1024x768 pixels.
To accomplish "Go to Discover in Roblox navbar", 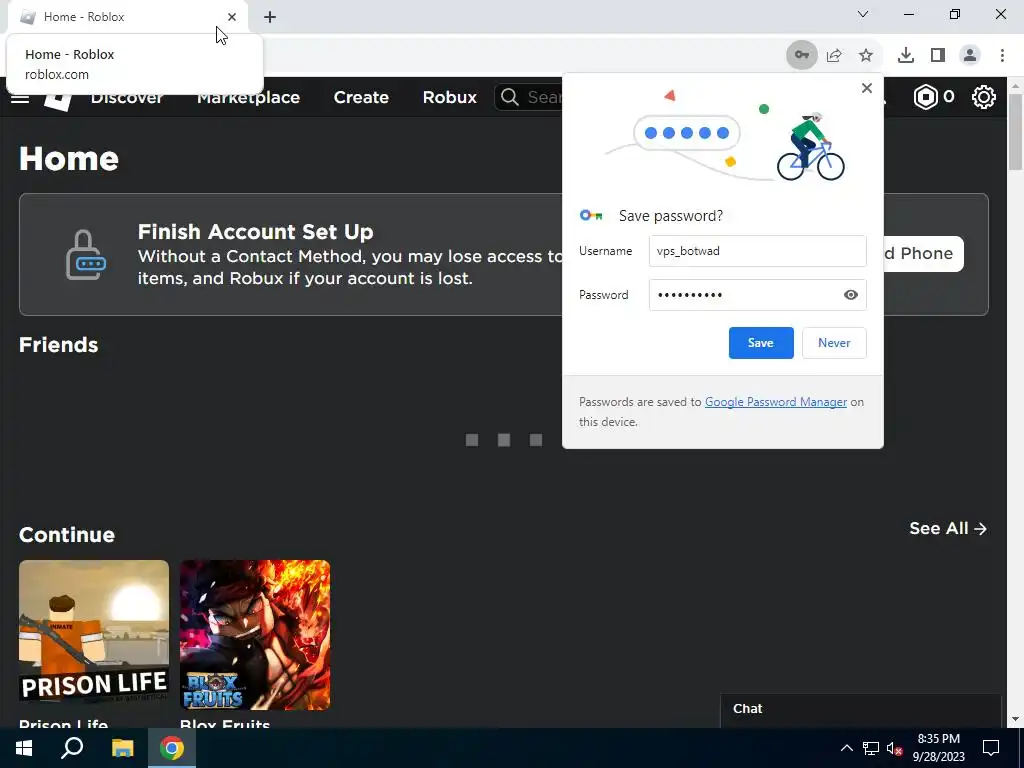I will [x=127, y=97].
